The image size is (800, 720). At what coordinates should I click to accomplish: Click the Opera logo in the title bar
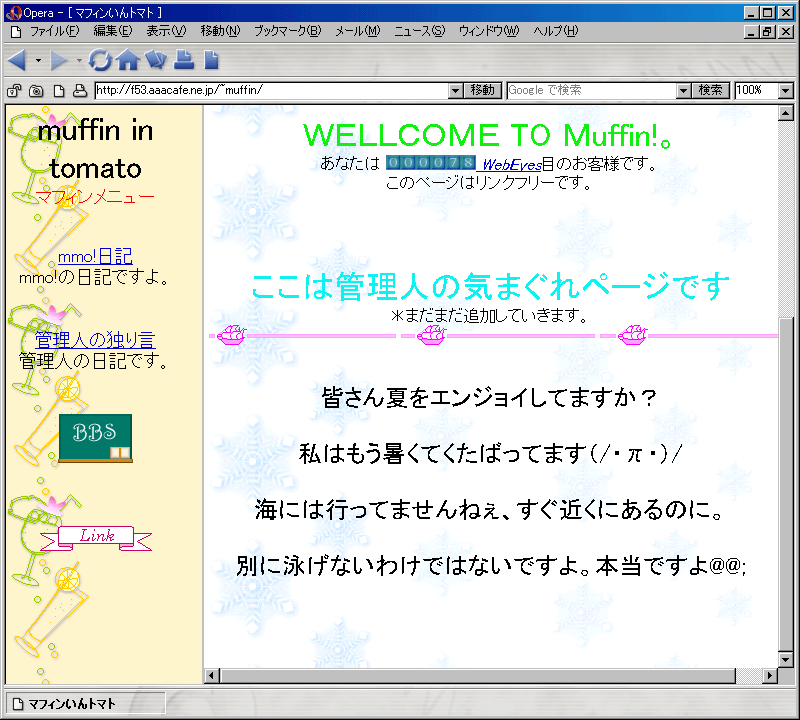click(x=14, y=13)
